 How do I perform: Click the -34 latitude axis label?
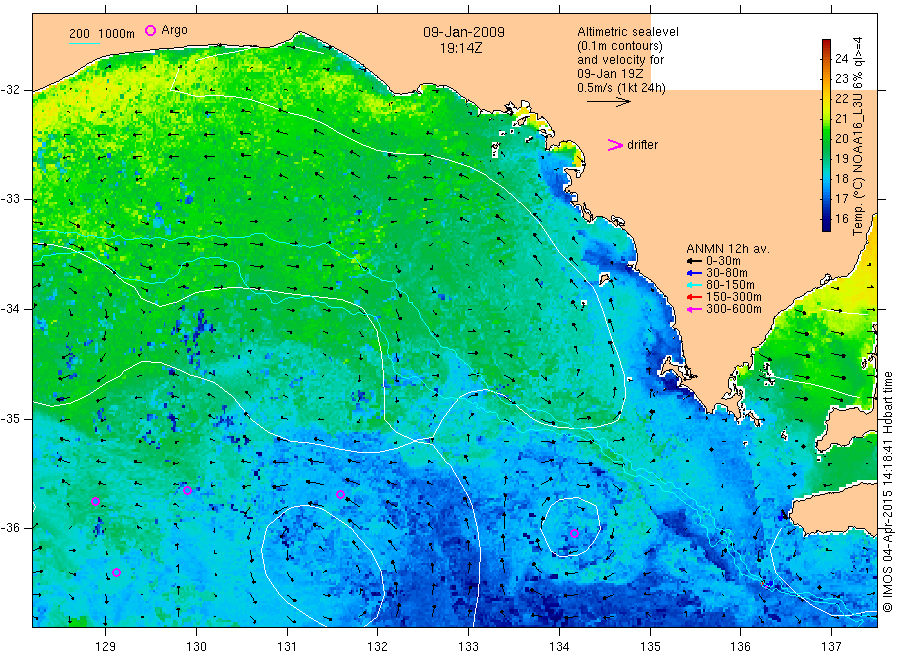[10, 309]
